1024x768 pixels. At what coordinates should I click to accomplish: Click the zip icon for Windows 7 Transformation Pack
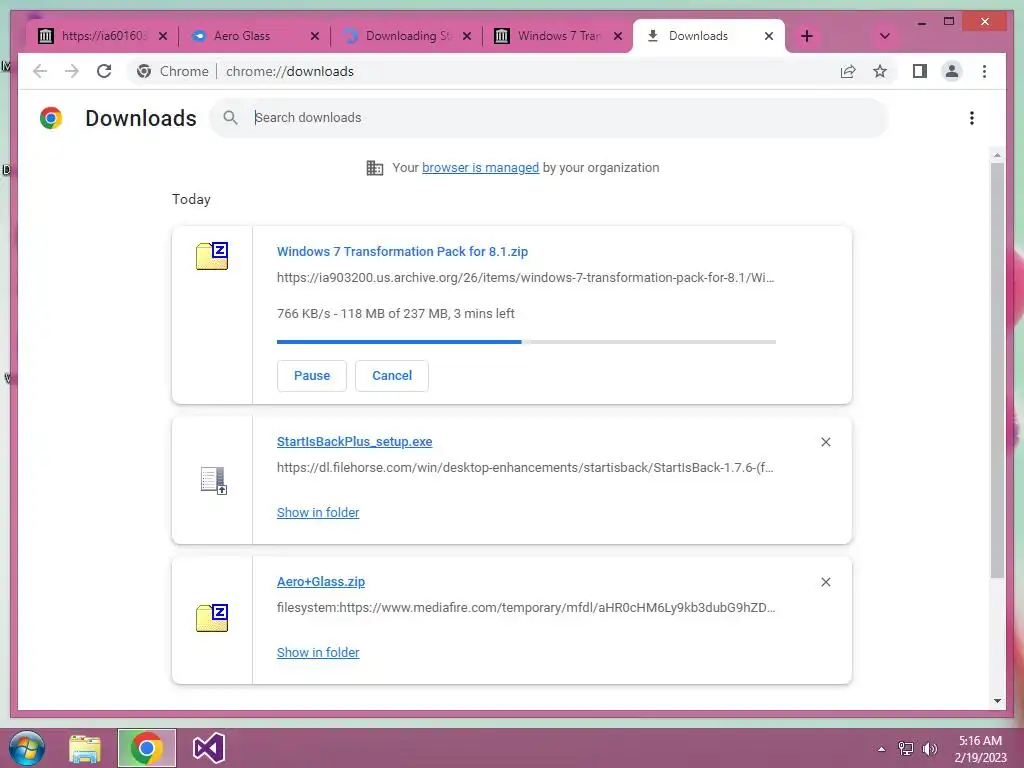[212, 255]
